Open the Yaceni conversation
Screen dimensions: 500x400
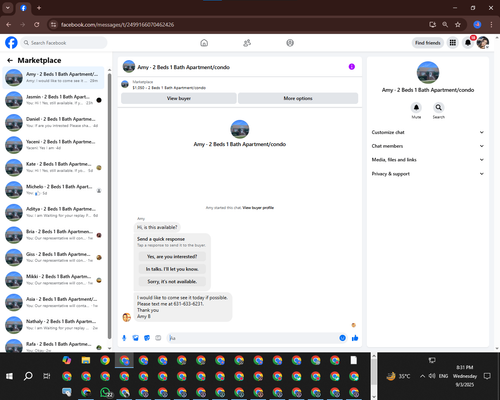tap(53, 145)
